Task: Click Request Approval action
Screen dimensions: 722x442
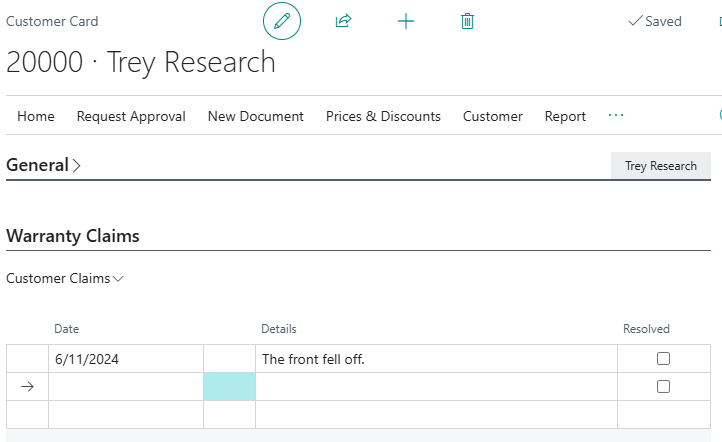Action: pyautogui.click(x=131, y=116)
